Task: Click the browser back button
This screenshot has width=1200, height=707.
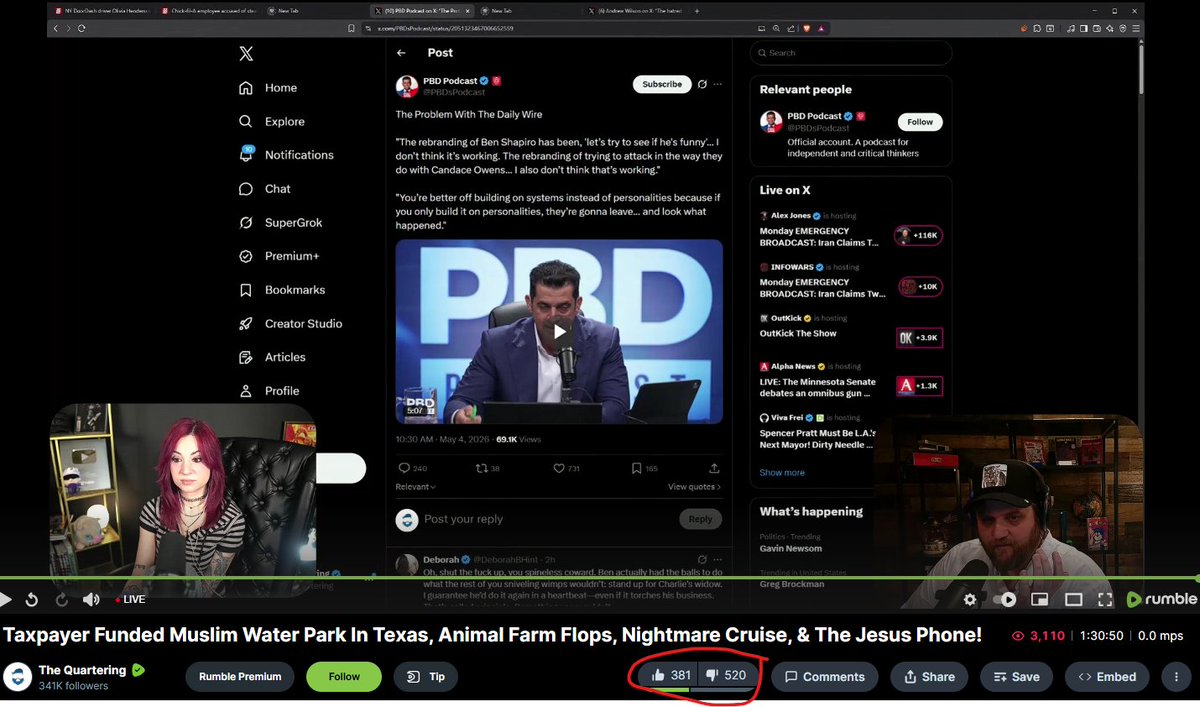Action: pyautogui.click(x=56, y=28)
